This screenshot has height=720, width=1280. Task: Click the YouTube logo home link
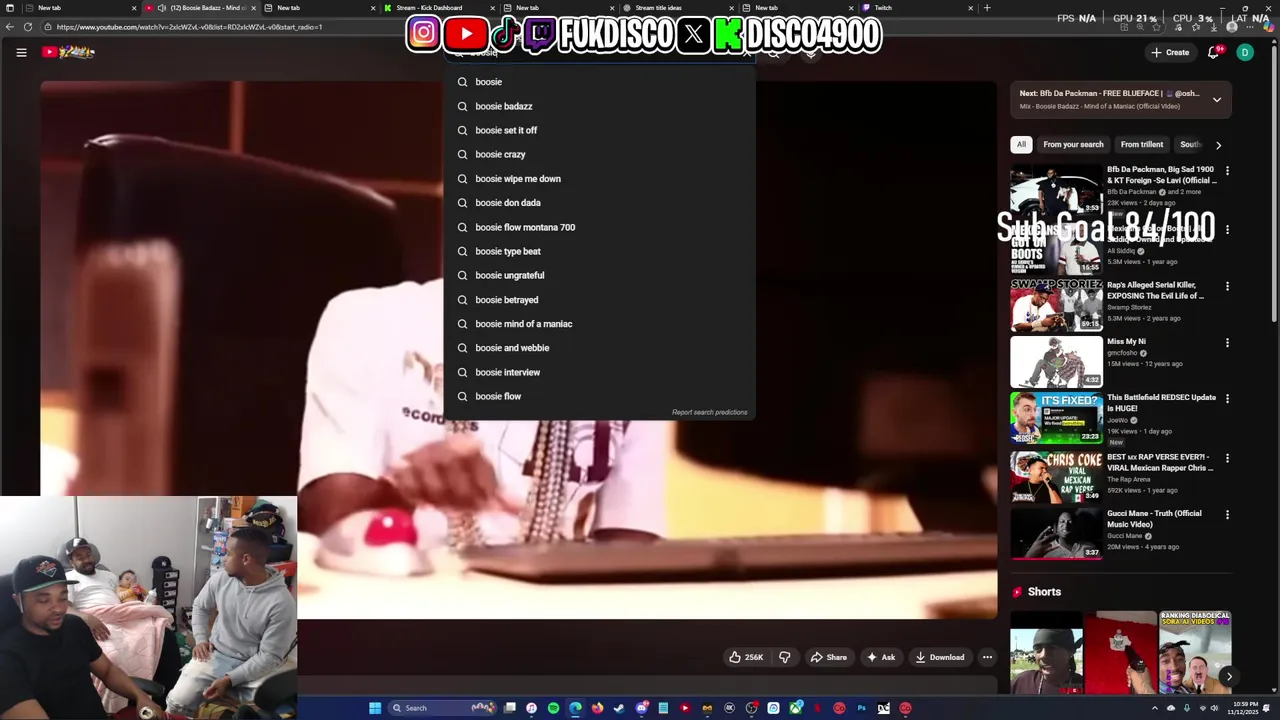68,52
